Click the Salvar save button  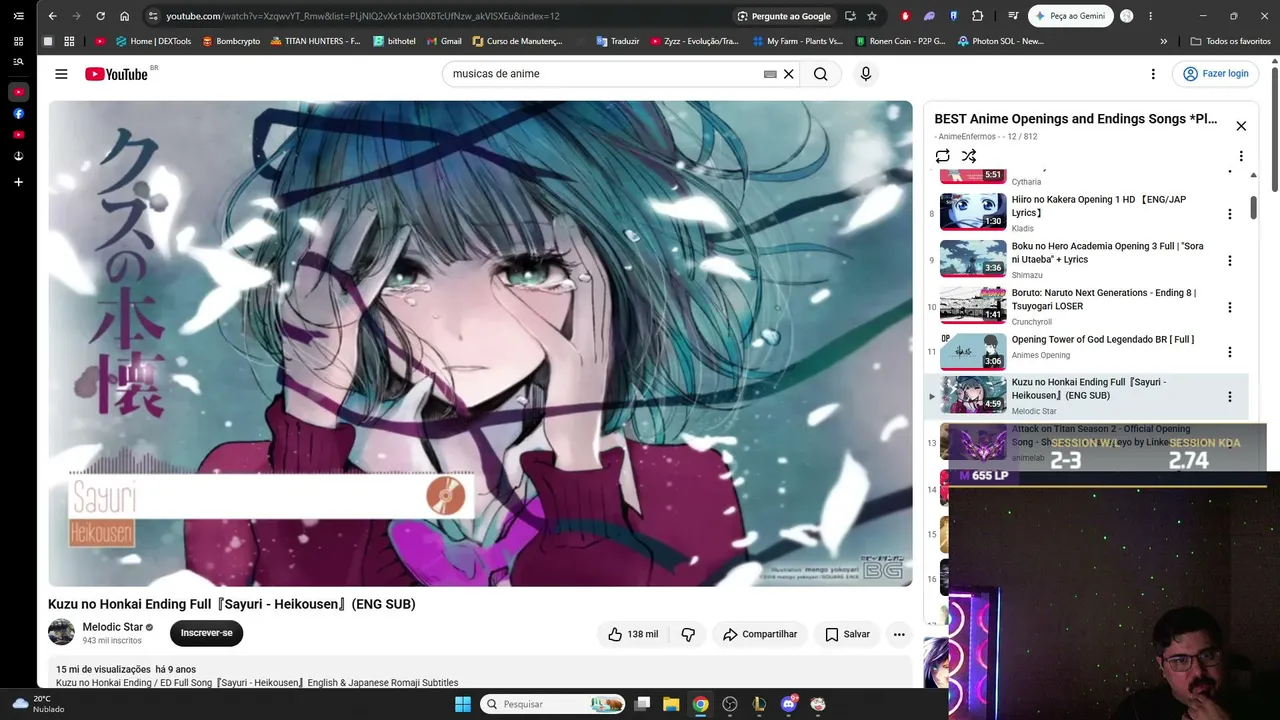[847, 634]
